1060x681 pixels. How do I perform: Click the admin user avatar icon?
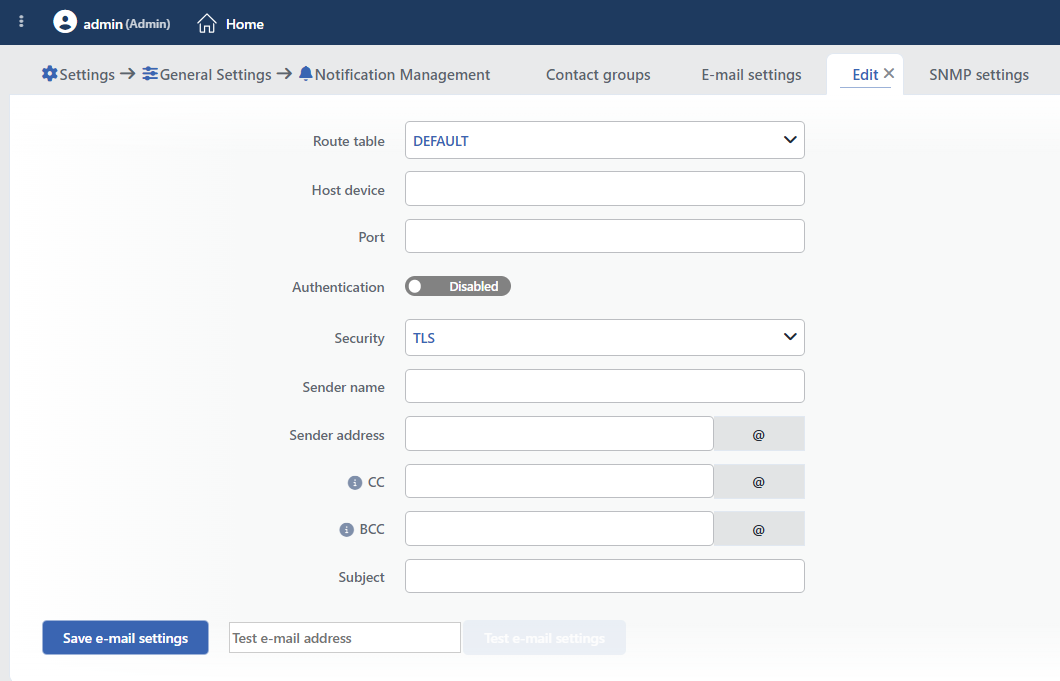point(65,22)
